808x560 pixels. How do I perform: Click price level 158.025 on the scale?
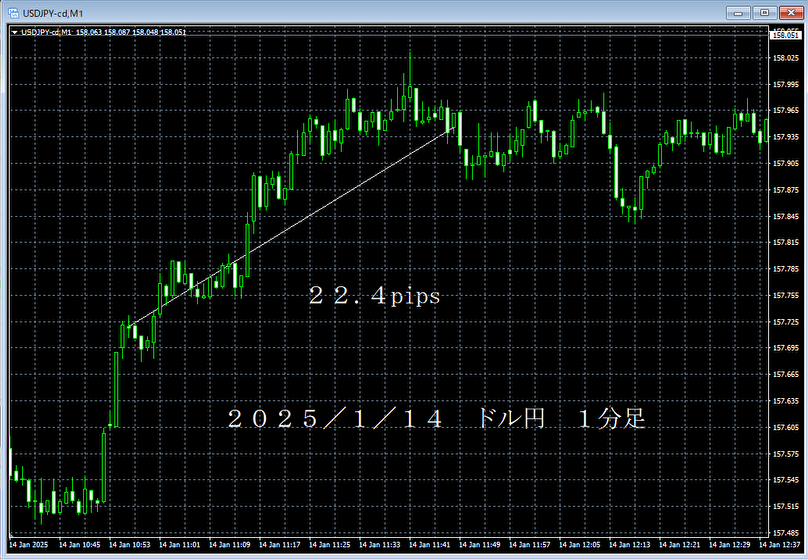[x=785, y=58]
